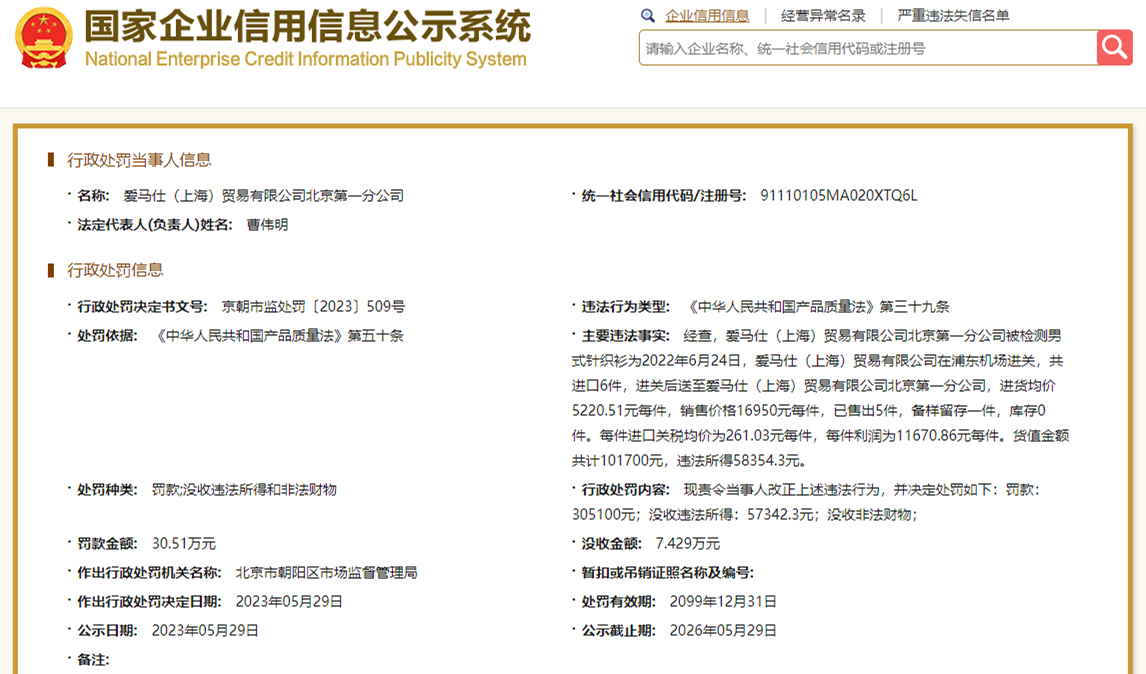Focus the enterprise name search input field

868,48
